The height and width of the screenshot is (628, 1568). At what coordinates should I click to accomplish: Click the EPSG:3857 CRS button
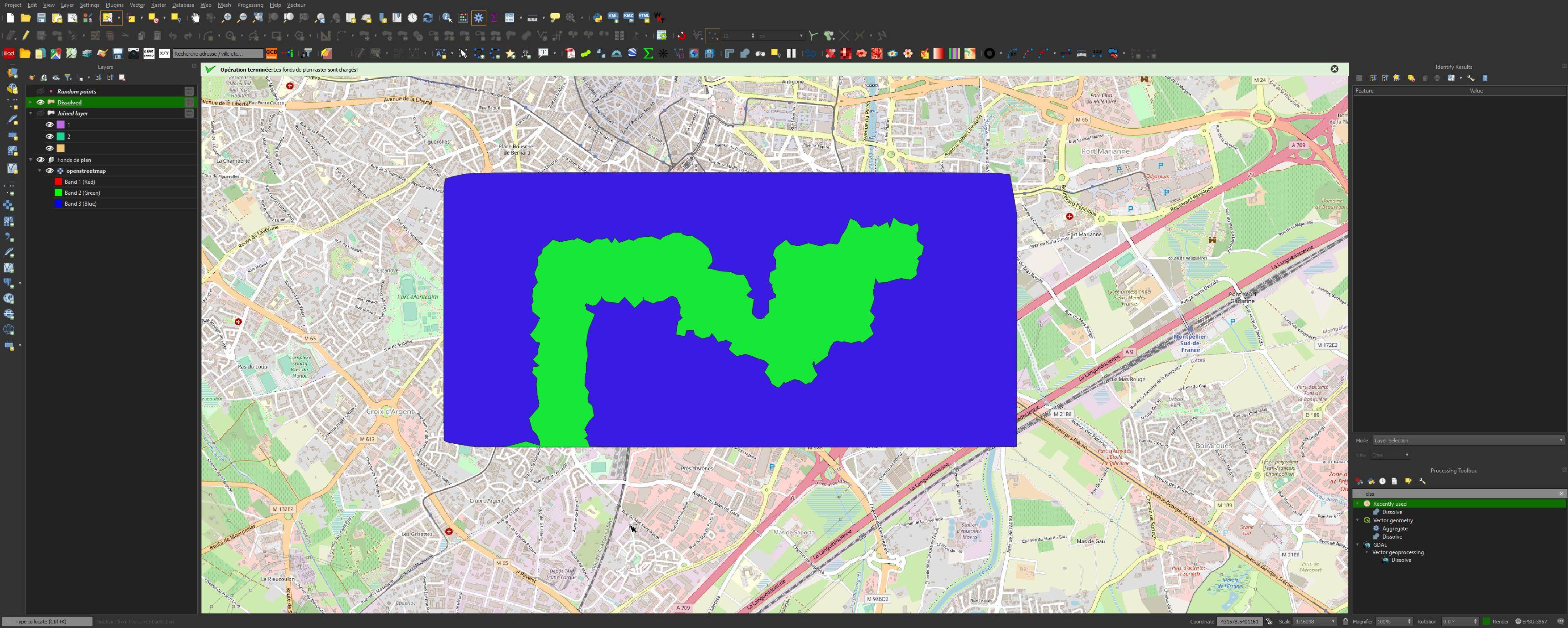pyautogui.click(x=1530, y=621)
